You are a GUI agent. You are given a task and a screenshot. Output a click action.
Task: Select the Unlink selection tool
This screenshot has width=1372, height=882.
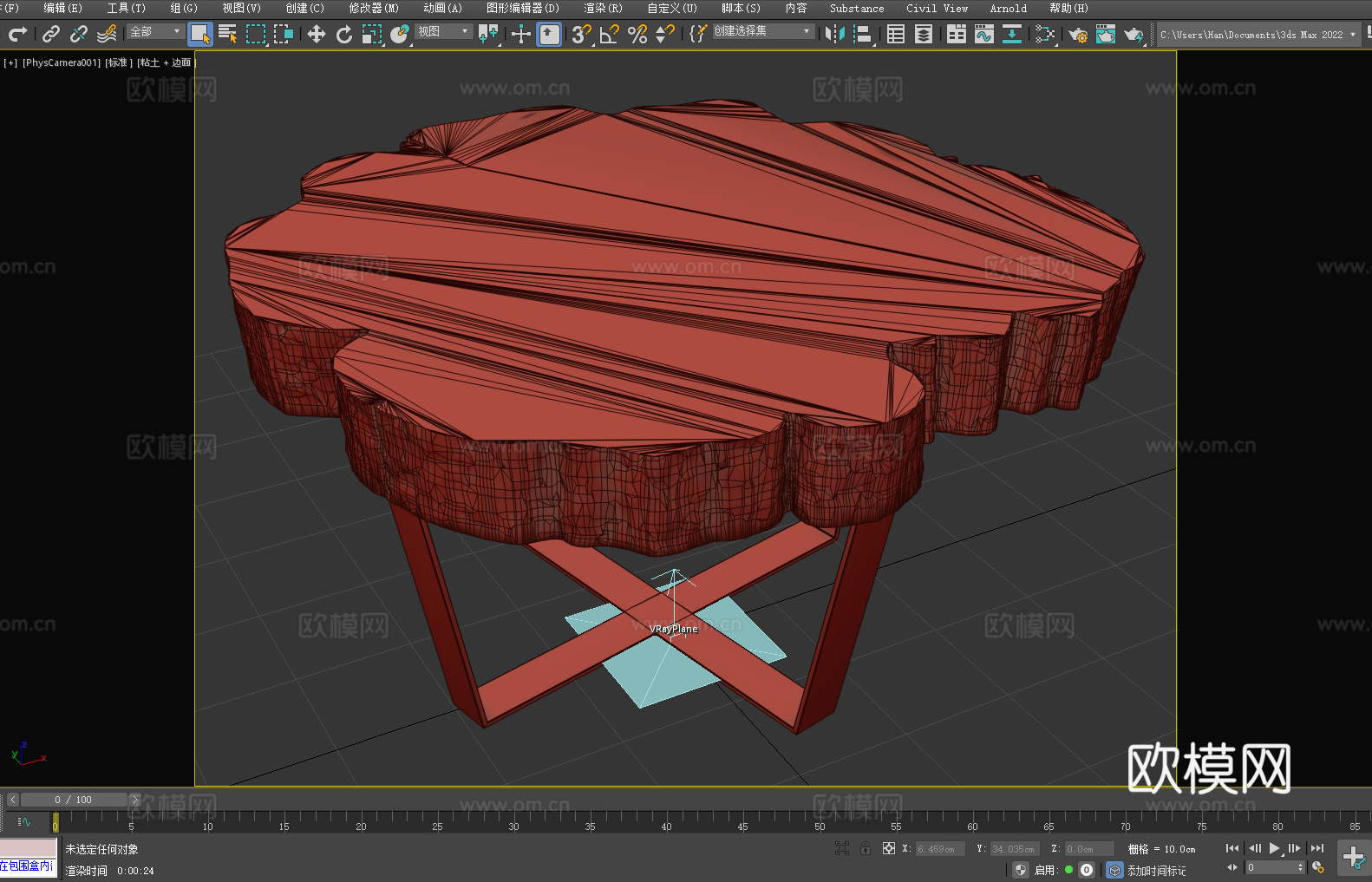tap(79, 34)
